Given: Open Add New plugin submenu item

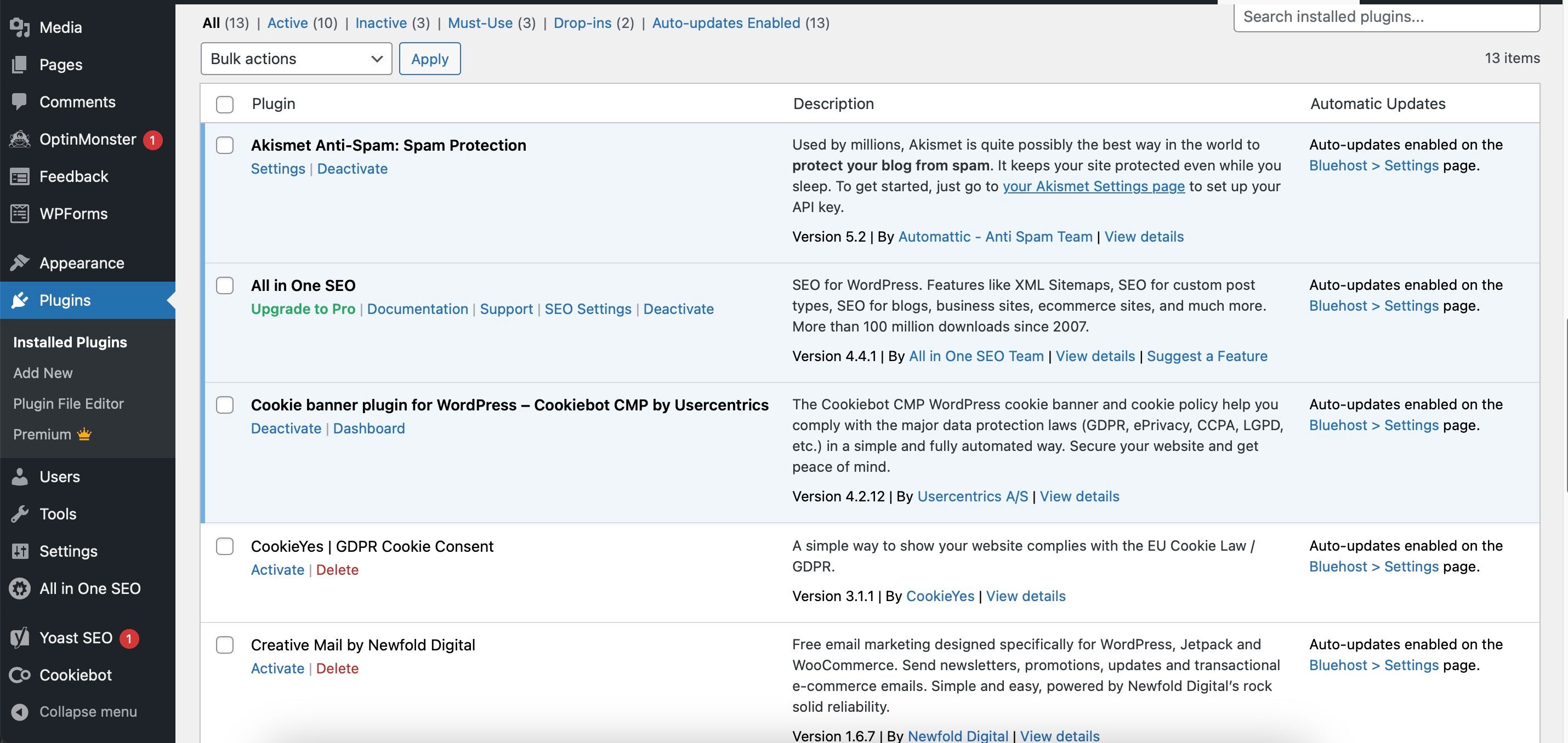Looking at the screenshot, I should click(43, 373).
